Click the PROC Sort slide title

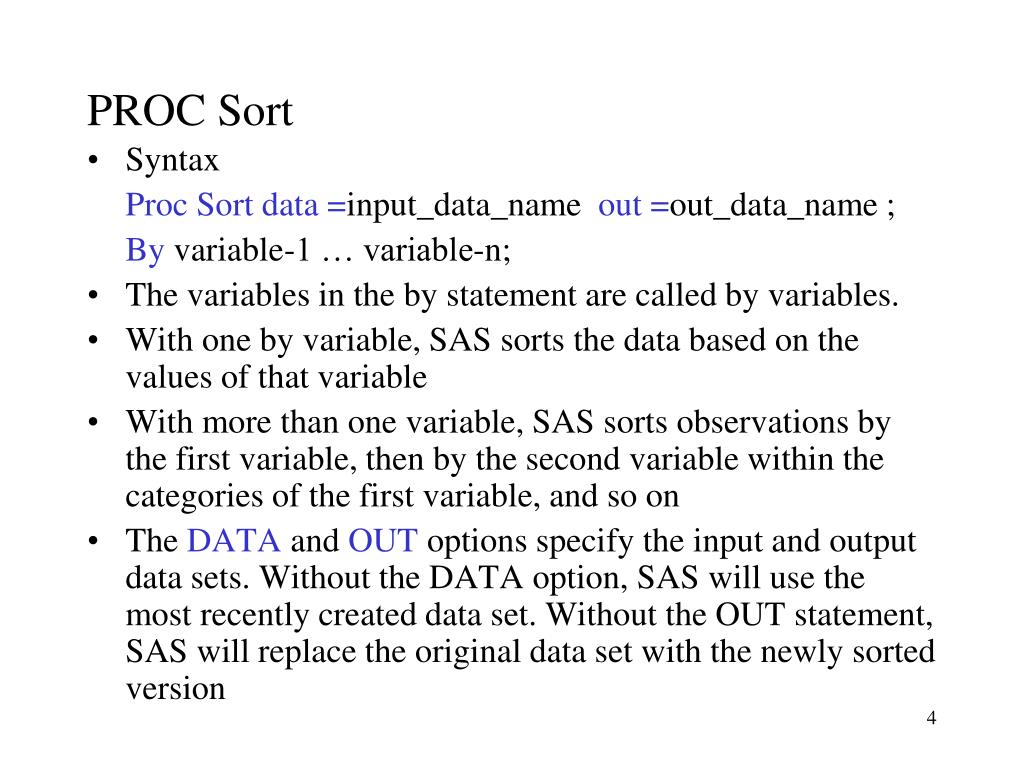click(x=190, y=110)
